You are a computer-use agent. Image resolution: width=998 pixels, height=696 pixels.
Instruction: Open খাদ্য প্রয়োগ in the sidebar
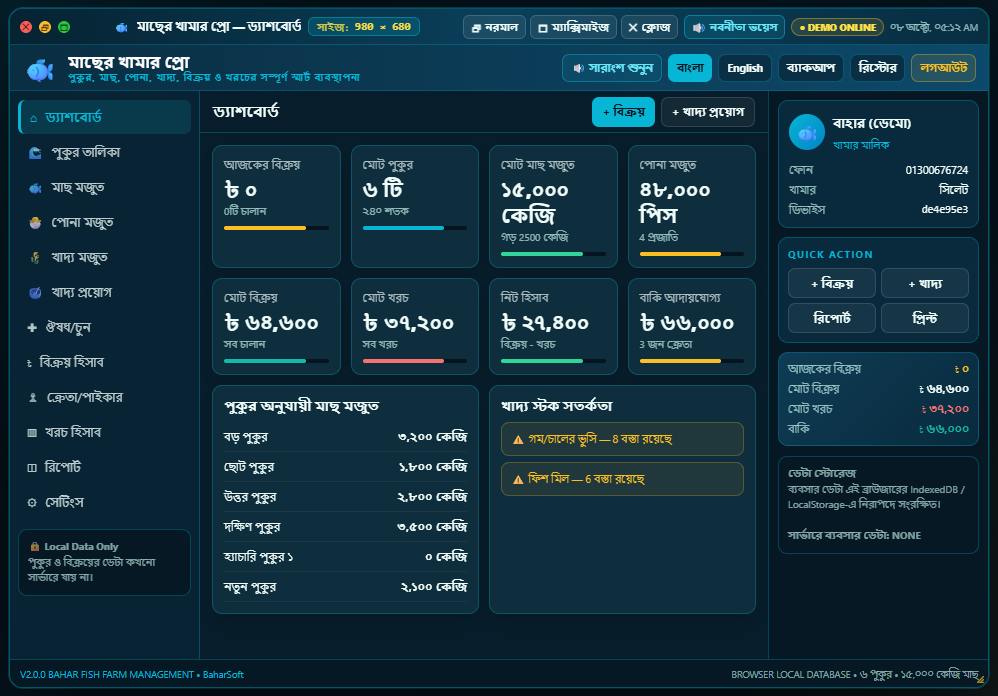tap(104, 292)
